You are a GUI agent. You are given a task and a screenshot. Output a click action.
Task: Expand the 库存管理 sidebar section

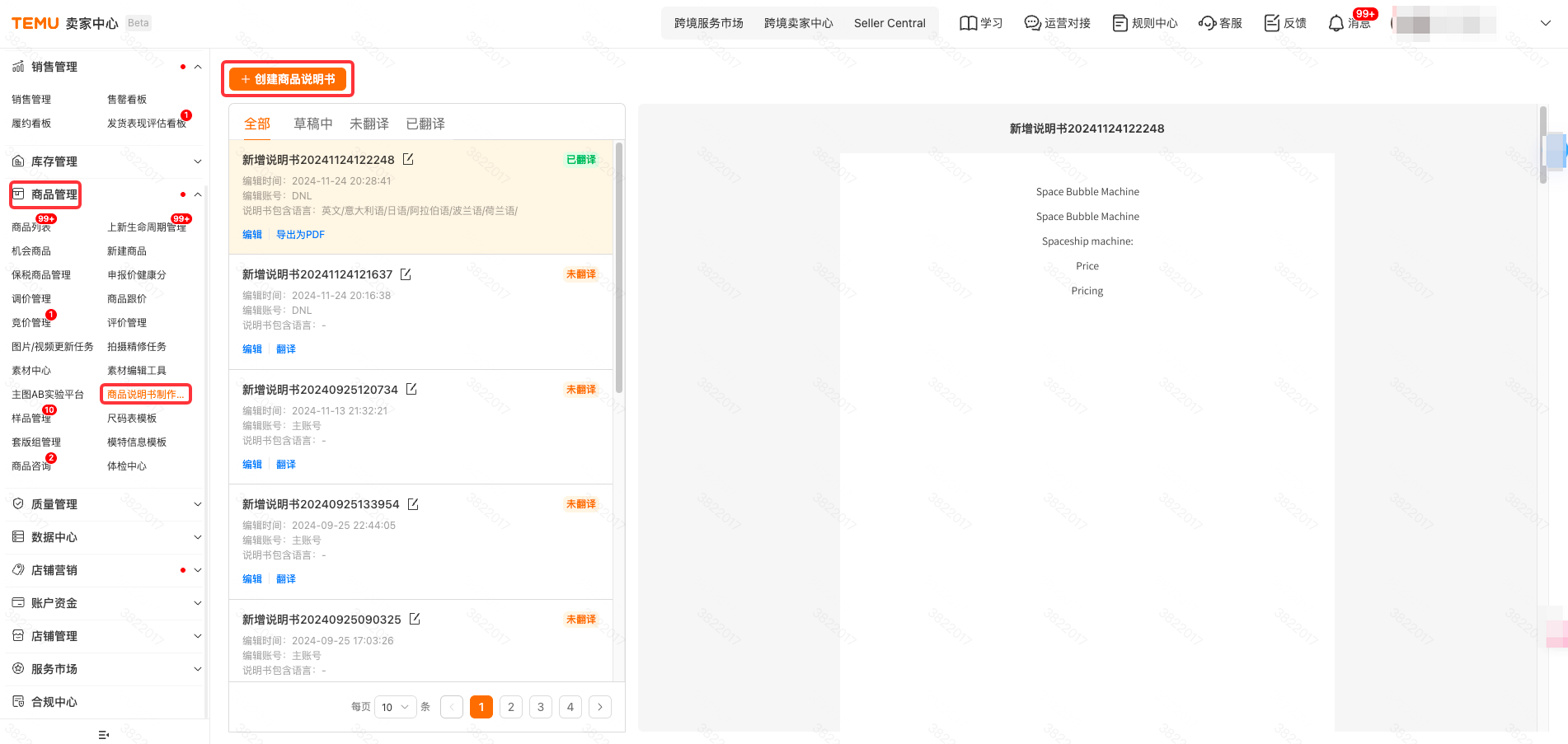(197, 161)
